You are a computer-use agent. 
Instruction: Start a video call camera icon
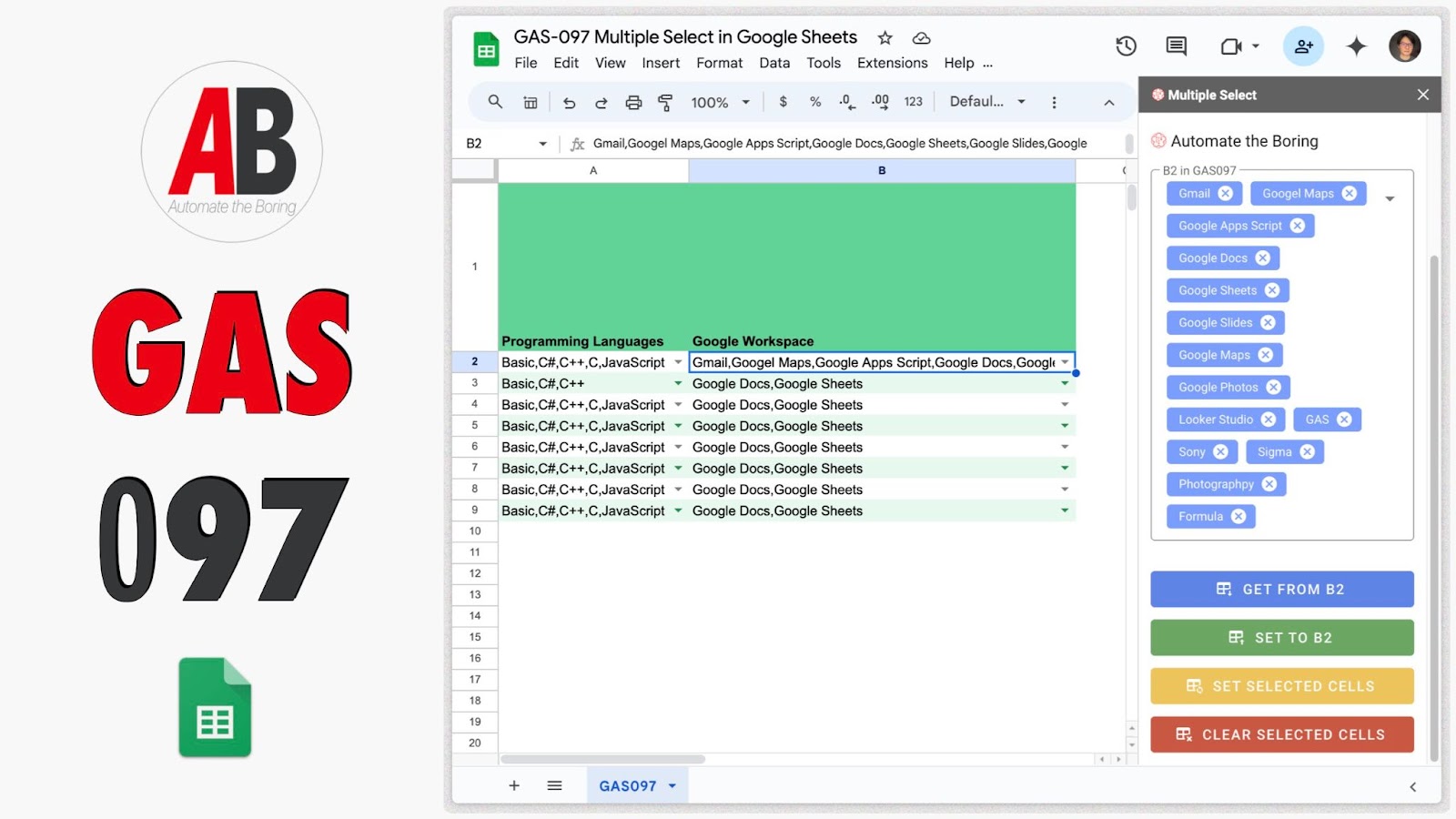(x=1230, y=46)
